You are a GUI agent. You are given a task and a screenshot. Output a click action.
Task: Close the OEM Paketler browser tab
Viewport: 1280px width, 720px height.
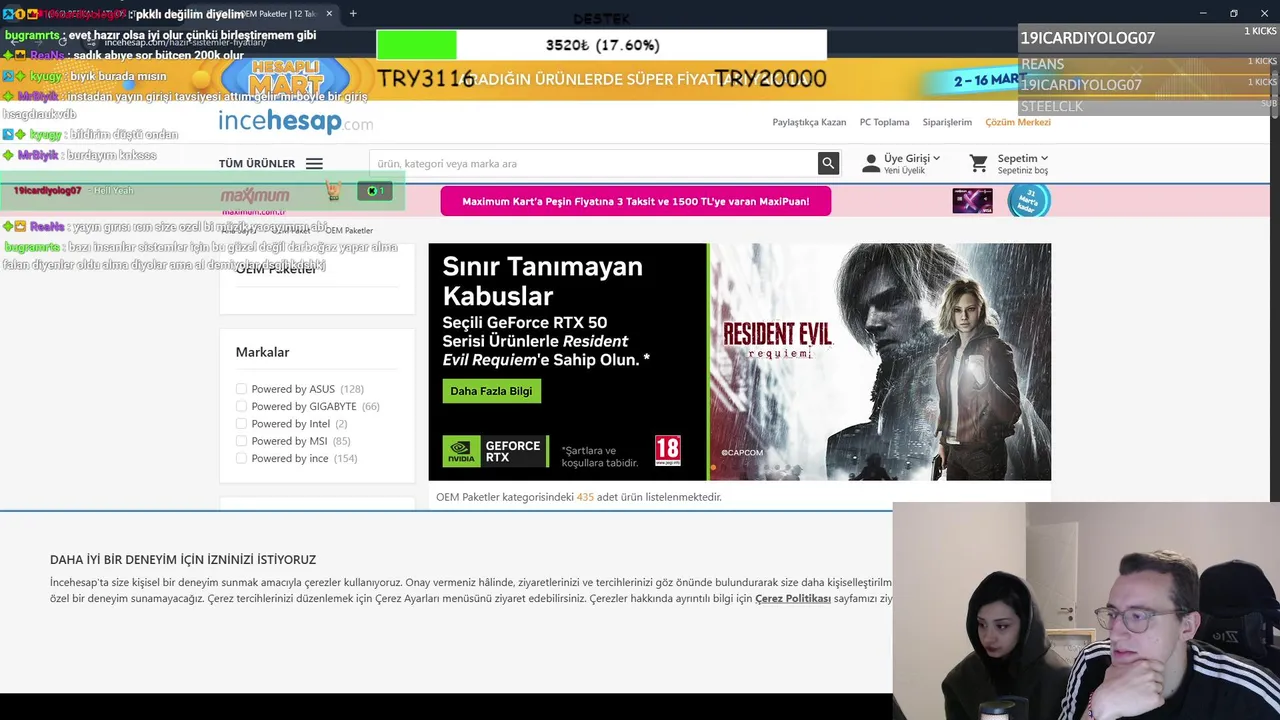click(x=328, y=13)
